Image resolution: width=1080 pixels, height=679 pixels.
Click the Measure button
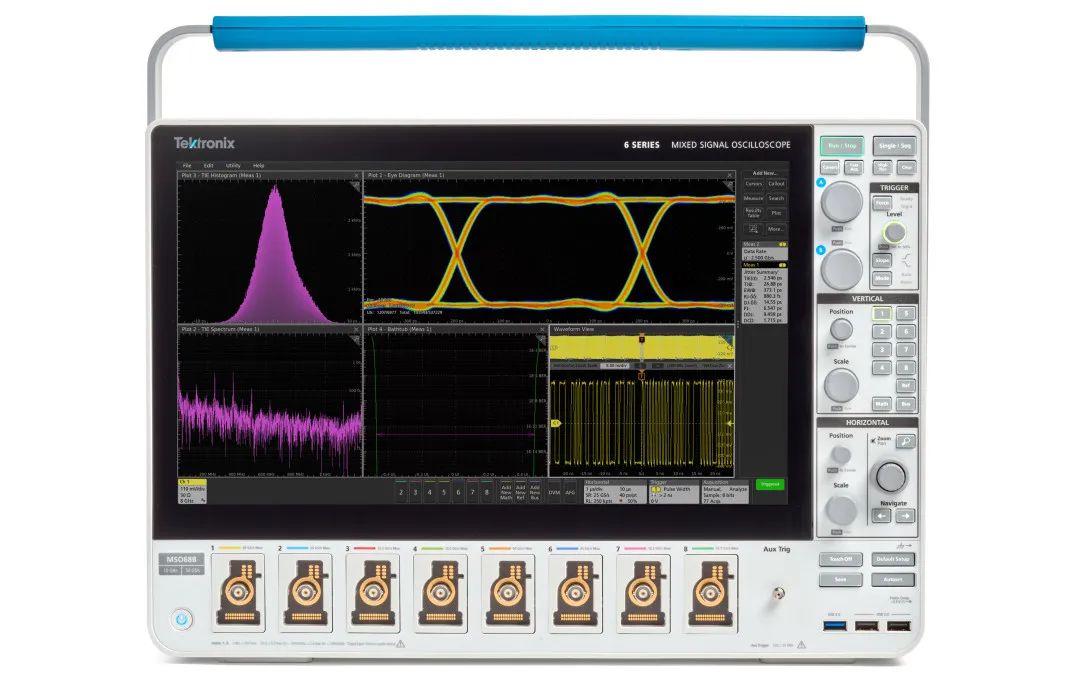pyautogui.click(x=754, y=198)
